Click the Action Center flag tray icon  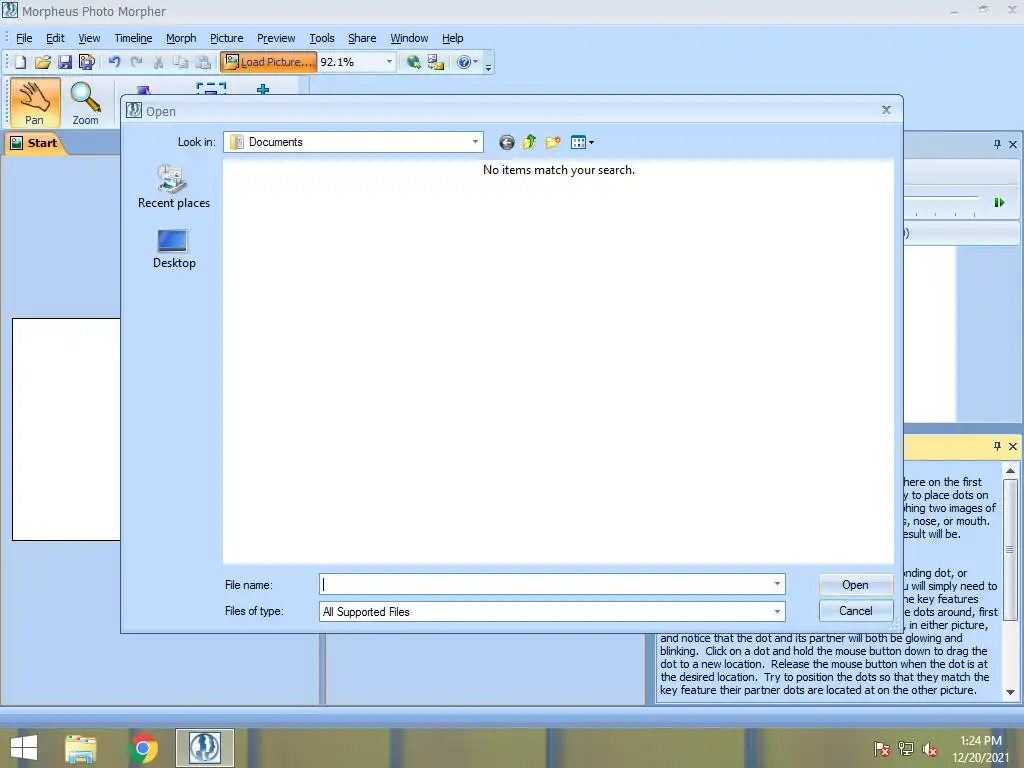(x=882, y=749)
